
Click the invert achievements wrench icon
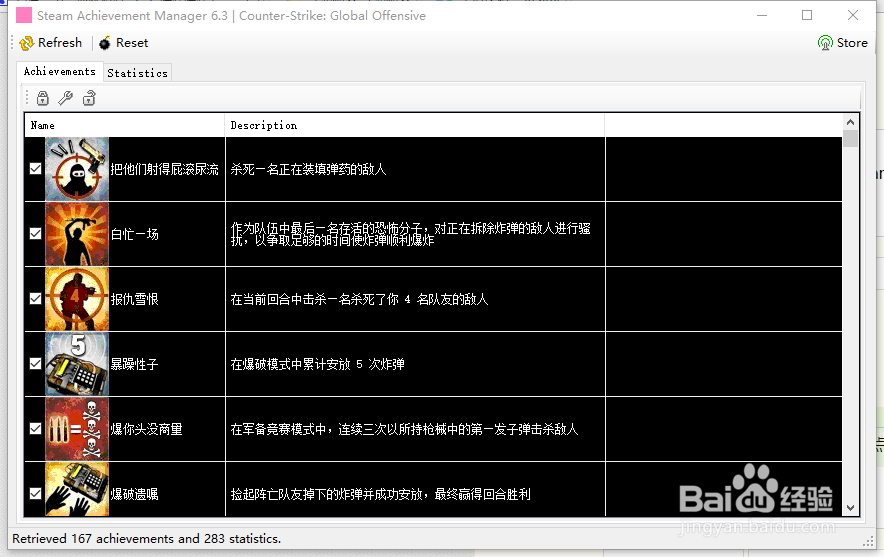pyautogui.click(x=65, y=98)
